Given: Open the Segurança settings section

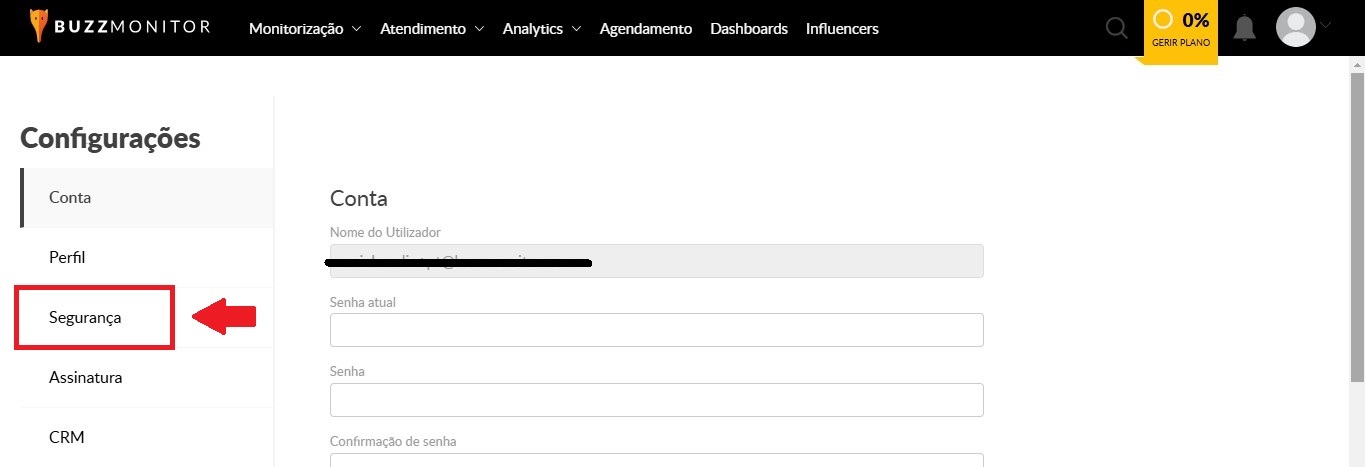Looking at the screenshot, I should coord(95,318).
